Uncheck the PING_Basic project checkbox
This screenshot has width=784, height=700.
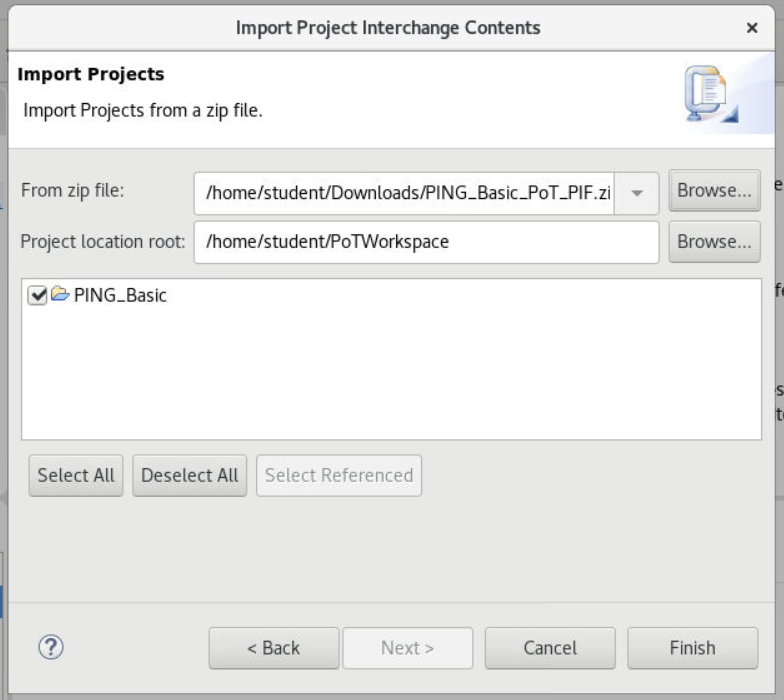(x=38, y=295)
